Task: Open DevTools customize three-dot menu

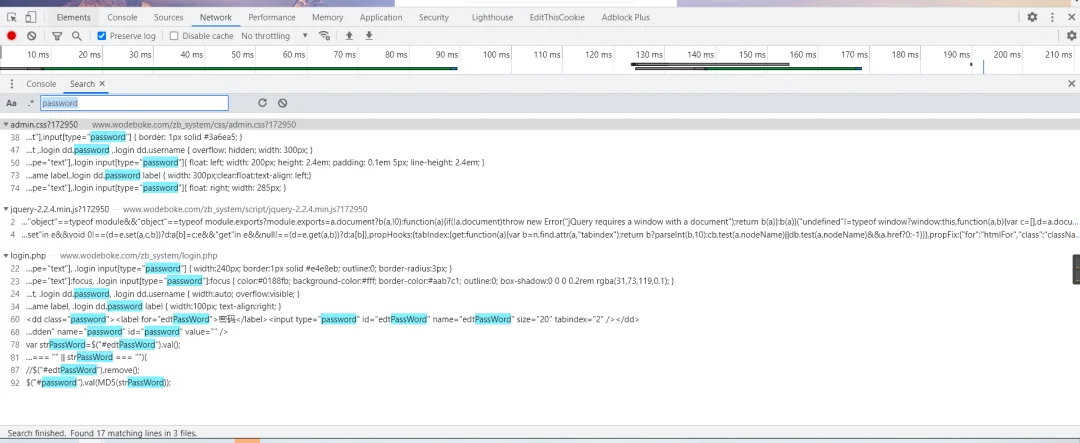Action: coord(1052,17)
